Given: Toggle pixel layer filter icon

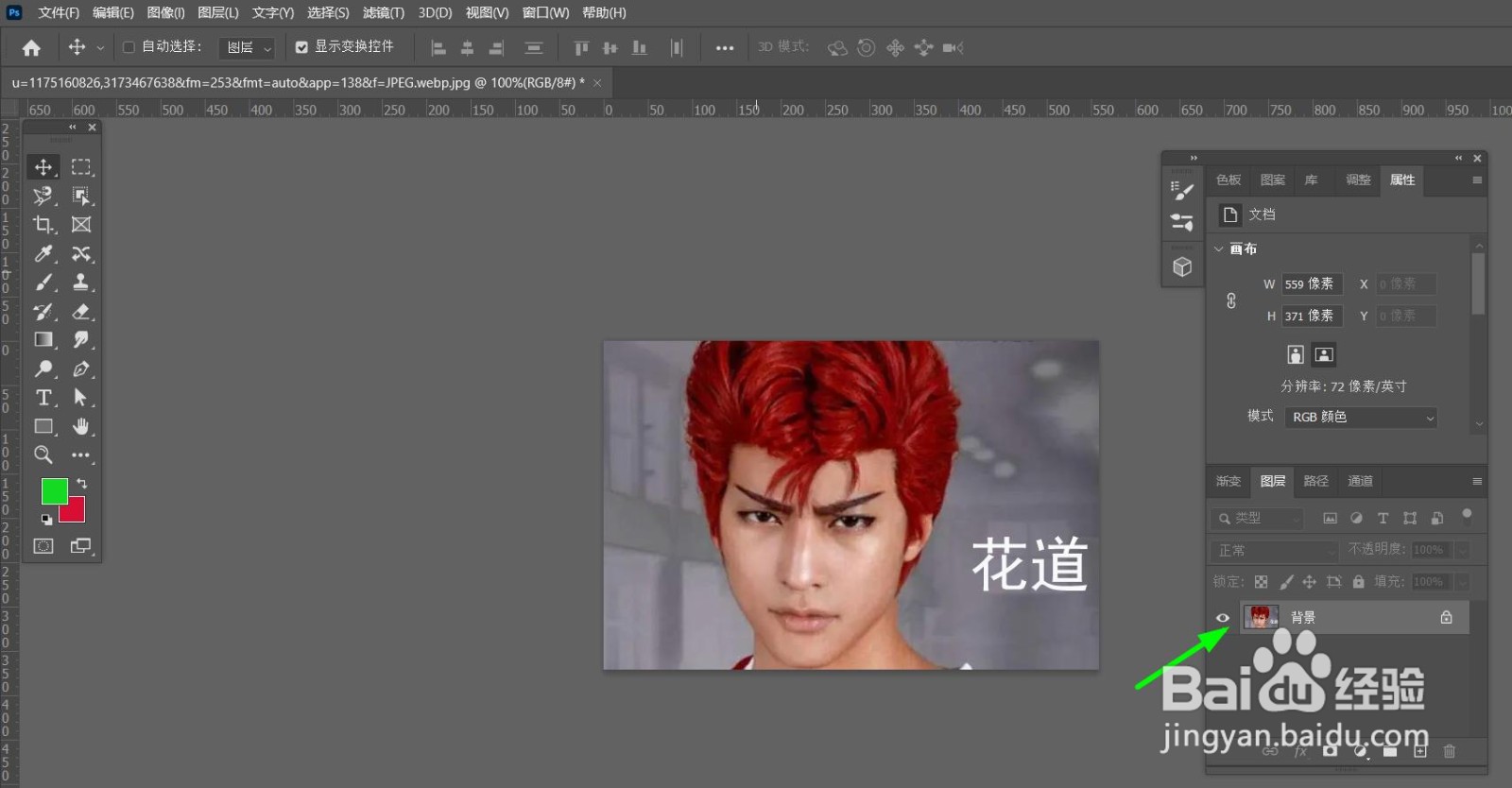Looking at the screenshot, I should [x=1330, y=518].
